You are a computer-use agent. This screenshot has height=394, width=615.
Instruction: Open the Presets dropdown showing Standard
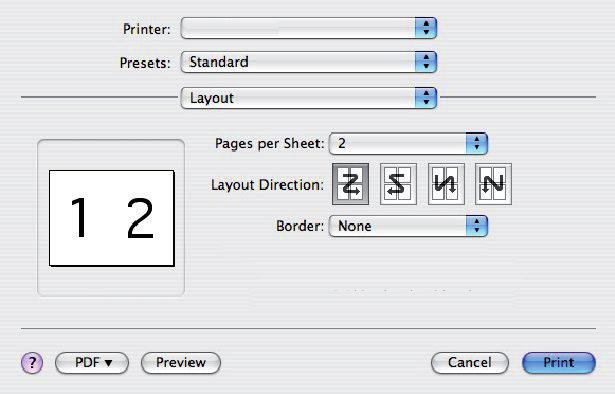pyautogui.click(x=309, y=62)
